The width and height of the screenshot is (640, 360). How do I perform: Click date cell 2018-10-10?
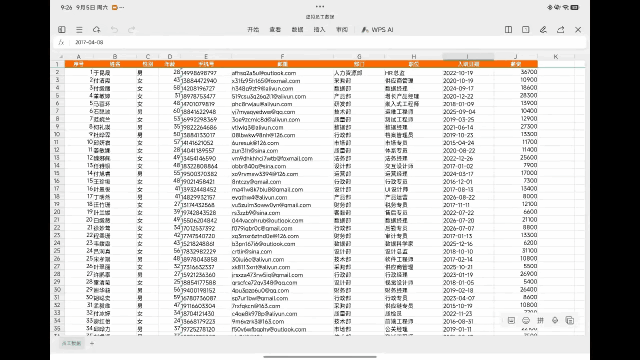tap(468, 251)
